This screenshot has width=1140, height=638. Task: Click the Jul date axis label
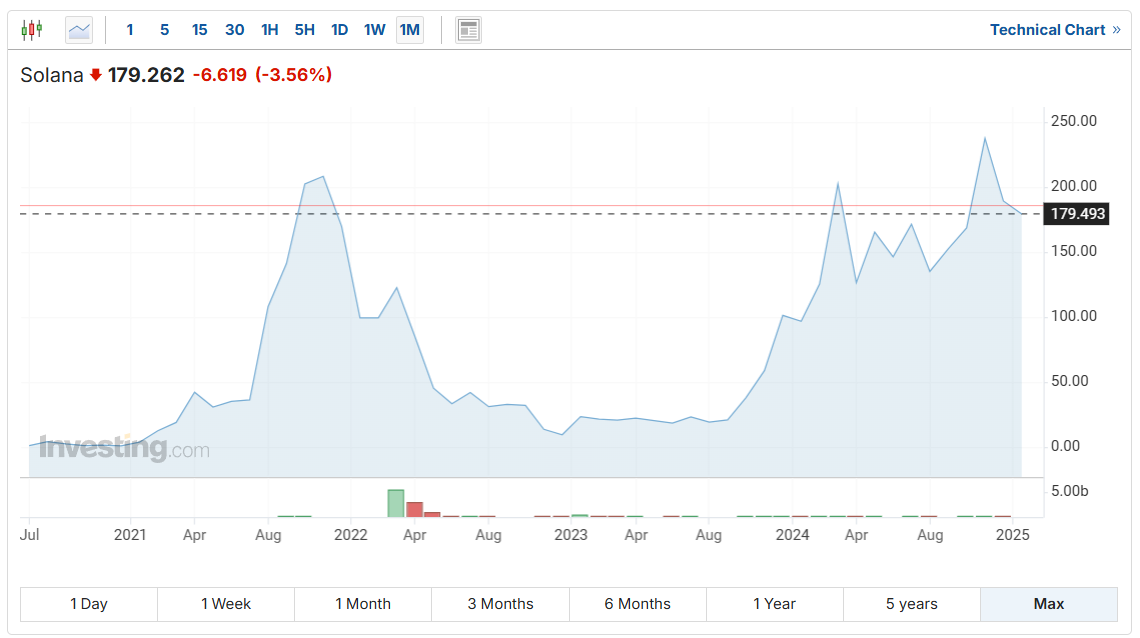click(x=30, y=535)
